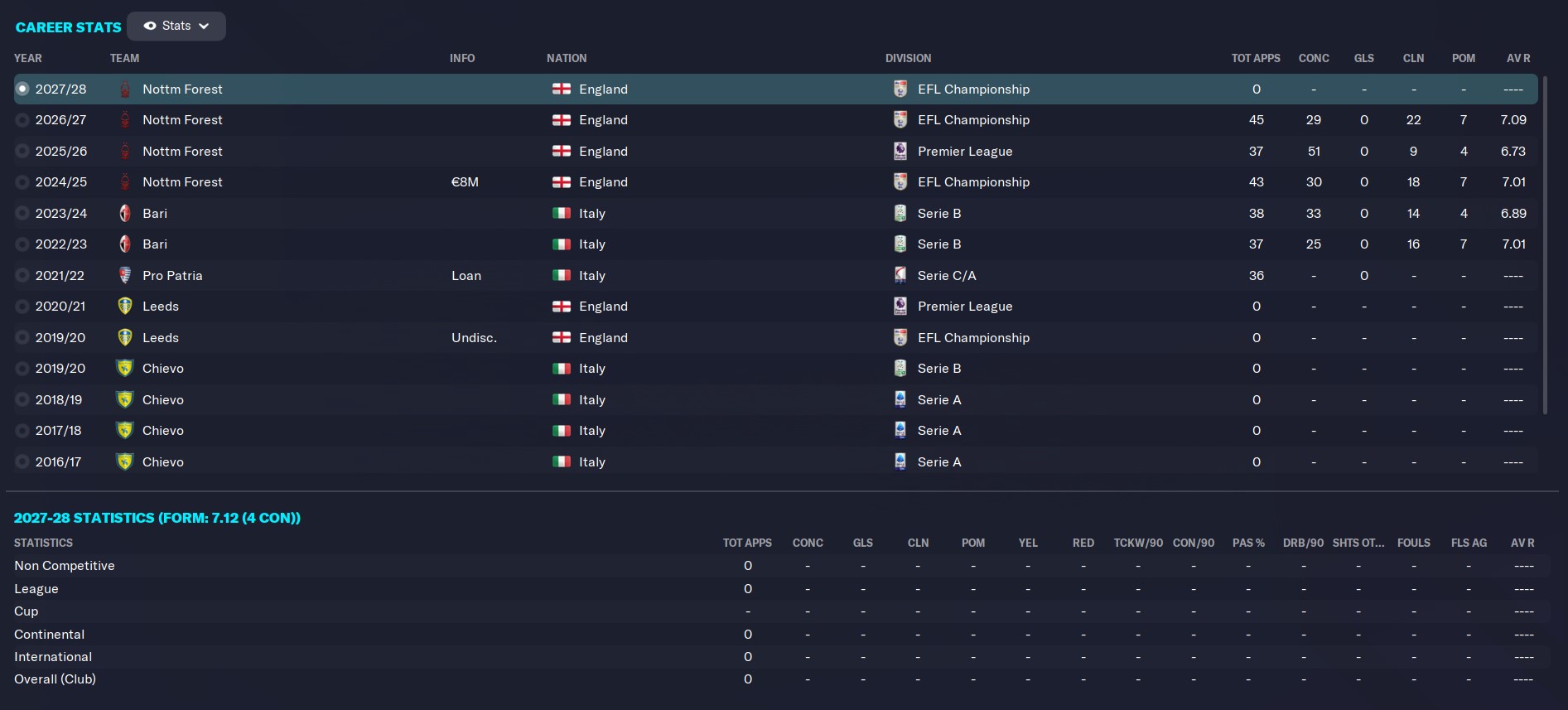Viewport: 1568px width, 710px height.
Task: Click the eye icon in Stats button
Action: [x=150, y=26]
